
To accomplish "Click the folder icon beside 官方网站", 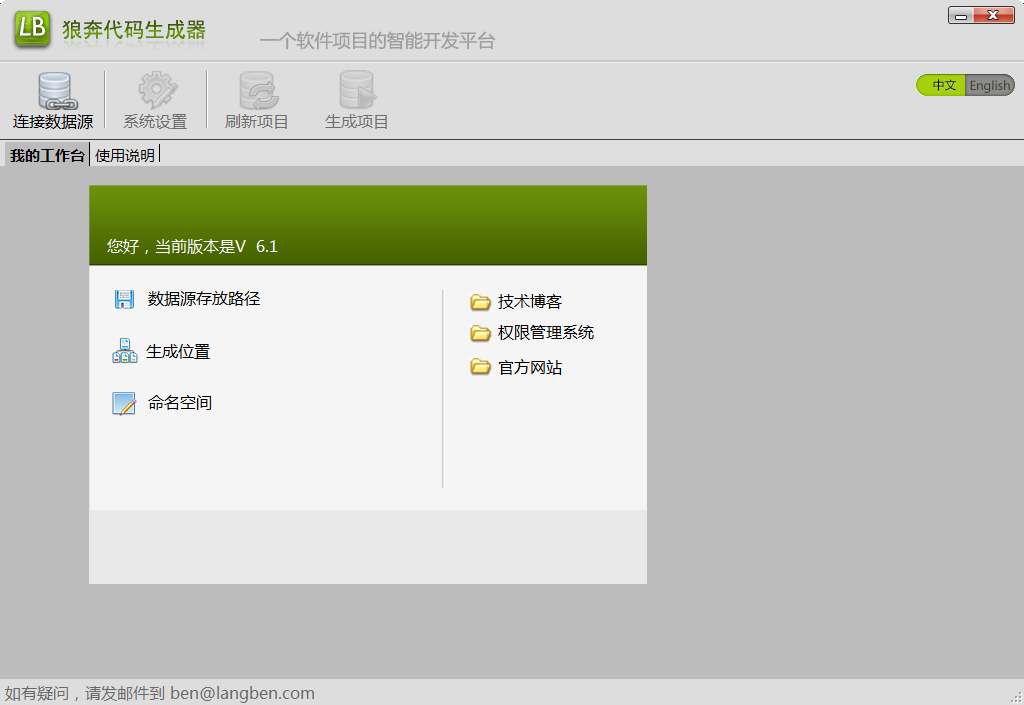I will coord(480,367).
